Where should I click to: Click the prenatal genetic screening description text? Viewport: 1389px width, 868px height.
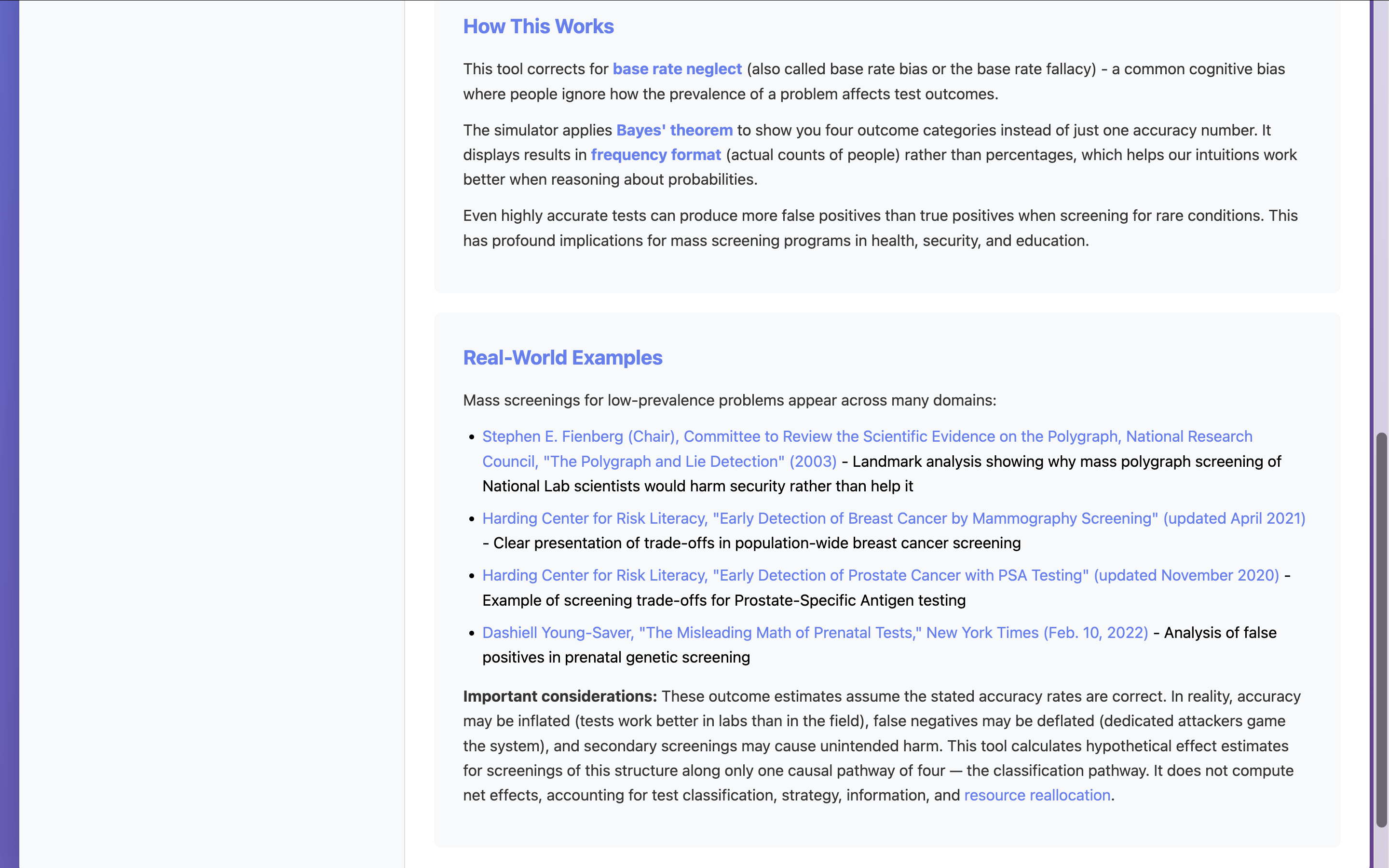point(616,657)
